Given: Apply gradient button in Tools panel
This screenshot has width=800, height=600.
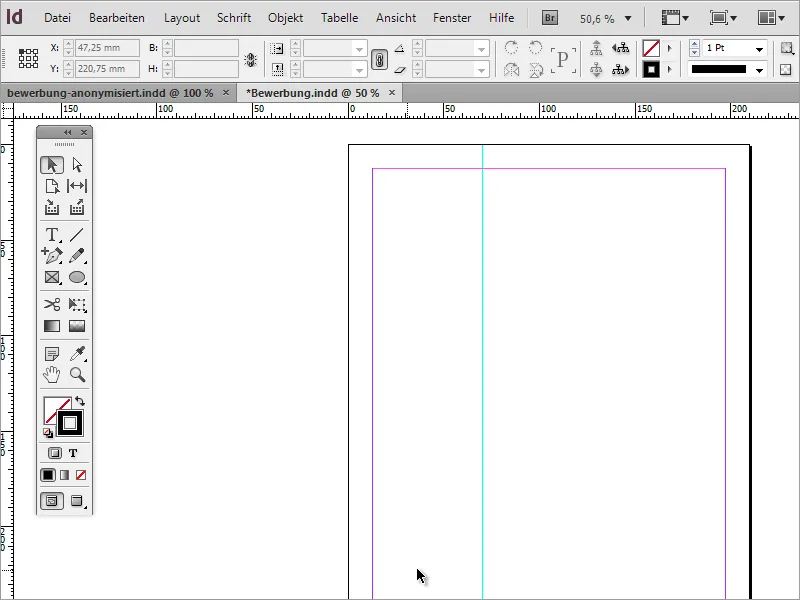Looking at the screenshot, I should click(64, 475).
